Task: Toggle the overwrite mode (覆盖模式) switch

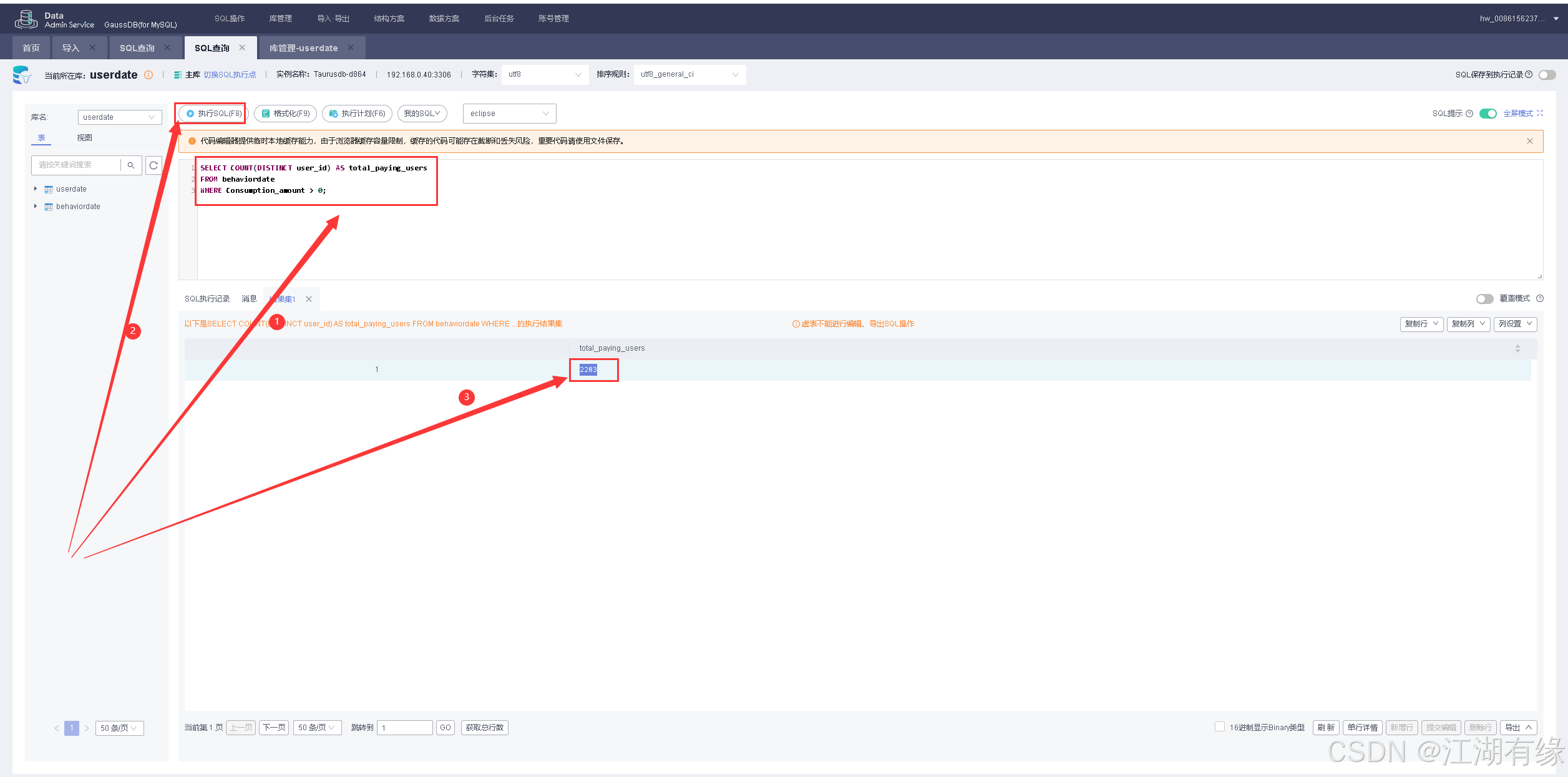Action: click(x=1484, y=299)
